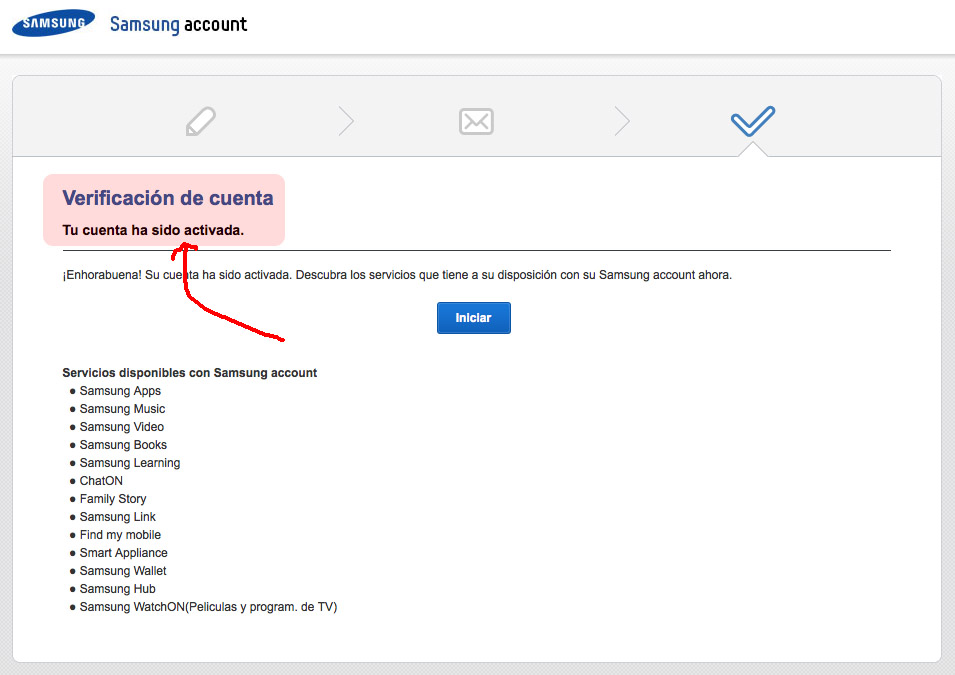The image size is (955, 675).
Task: Click the Verificación de cuenta heading
Action: tap(168, 198)
